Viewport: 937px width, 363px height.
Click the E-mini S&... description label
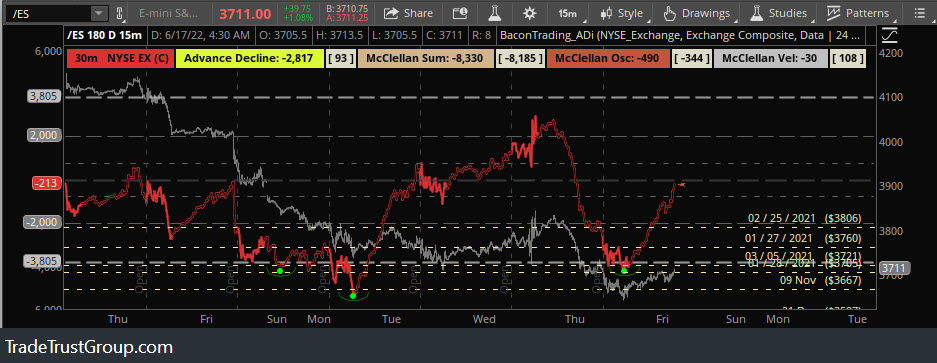(x=169, y=13)
